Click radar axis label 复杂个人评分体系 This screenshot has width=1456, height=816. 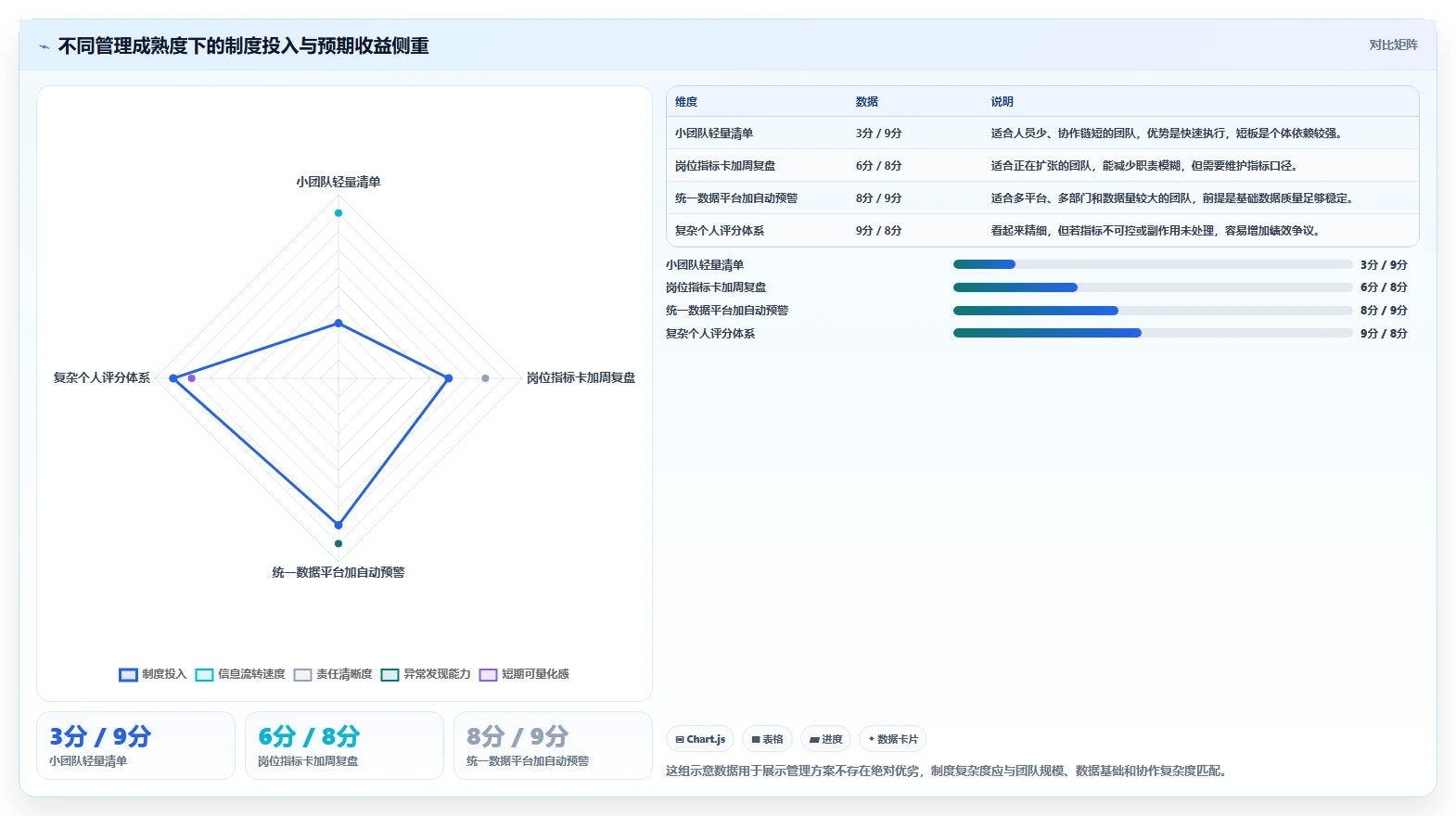point(101,377)
